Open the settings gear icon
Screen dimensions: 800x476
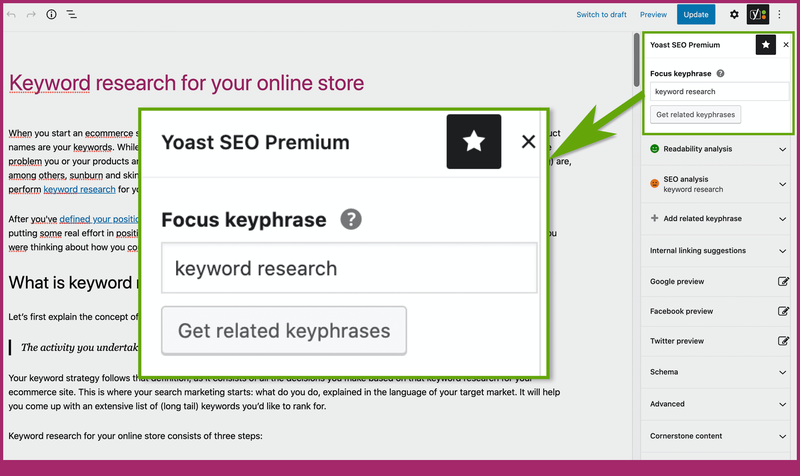click(735, 15)
